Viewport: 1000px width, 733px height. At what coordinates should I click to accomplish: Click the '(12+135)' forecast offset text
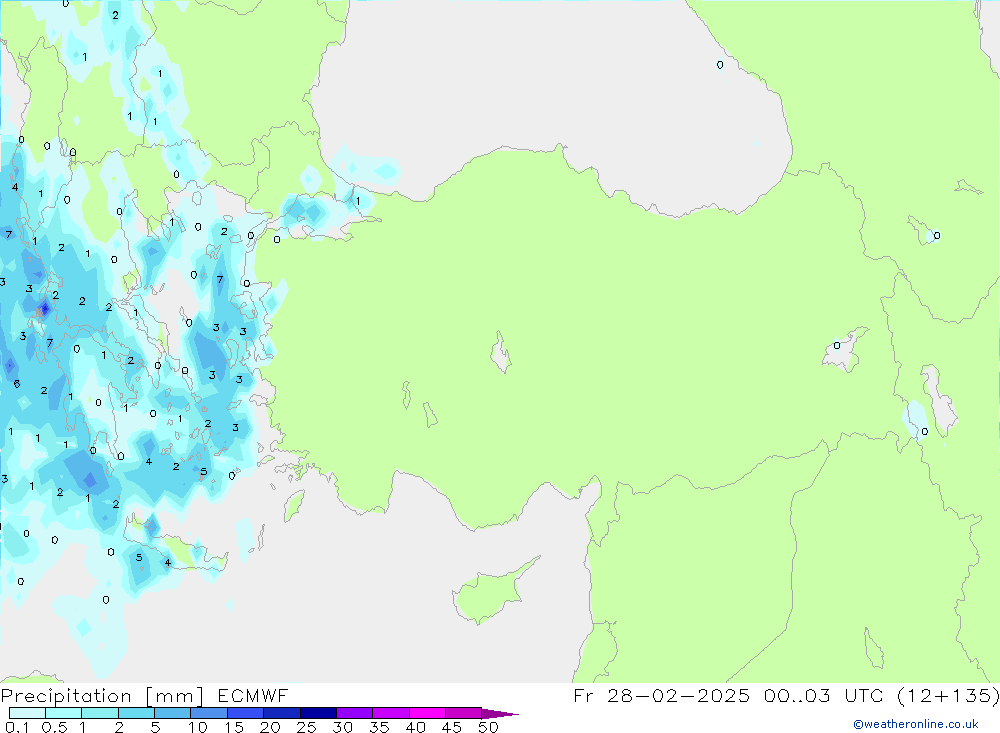tap(948, 695)
